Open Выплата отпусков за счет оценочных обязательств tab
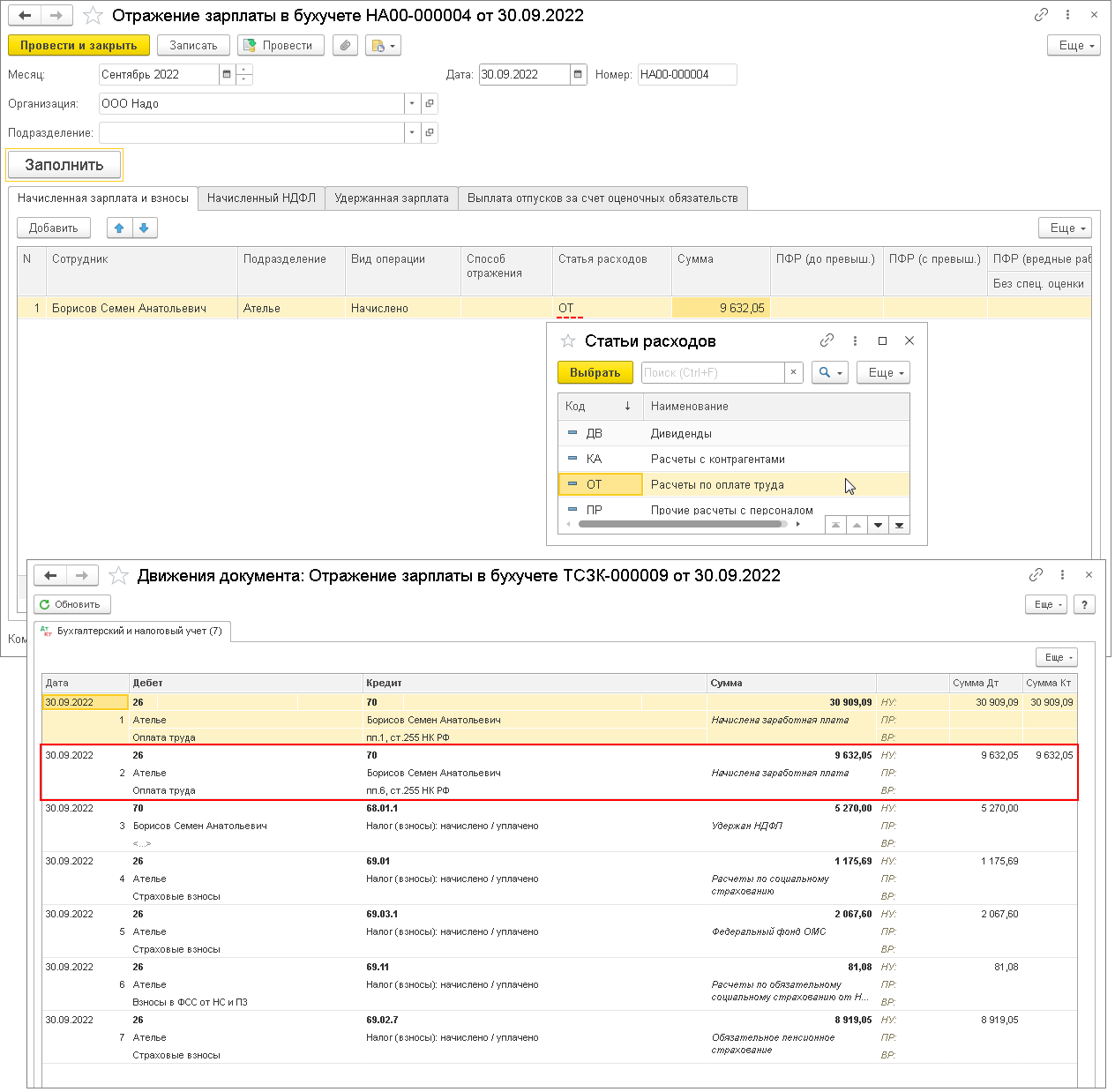 click(602, 198)
